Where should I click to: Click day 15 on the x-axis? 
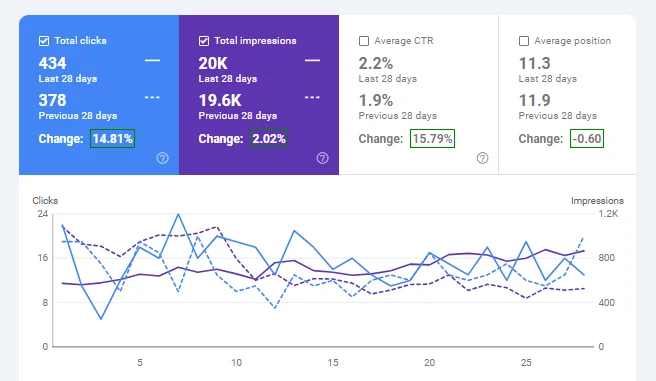333,363
